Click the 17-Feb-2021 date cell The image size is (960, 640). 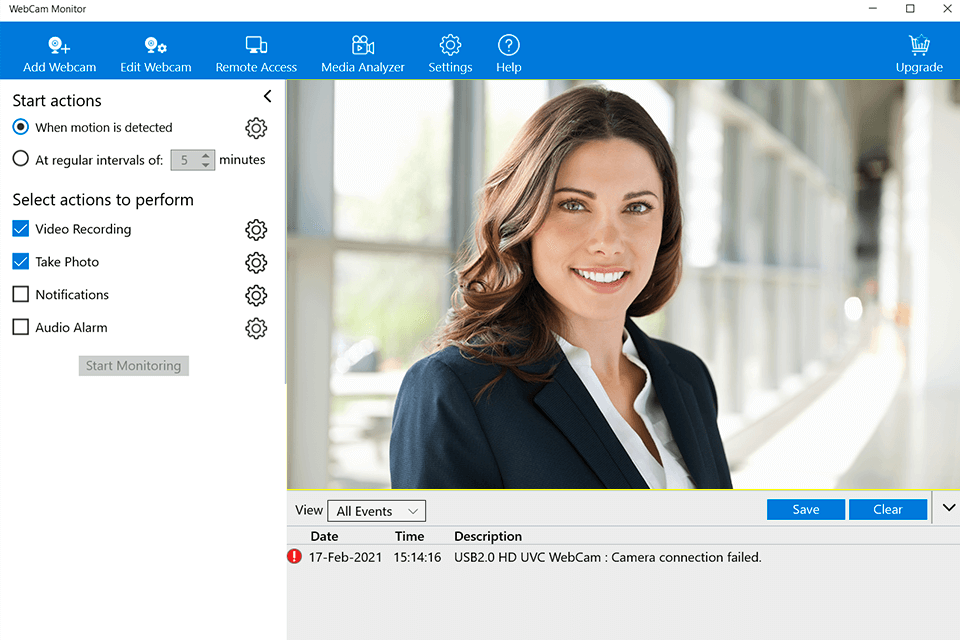click(x=345, y=557)
